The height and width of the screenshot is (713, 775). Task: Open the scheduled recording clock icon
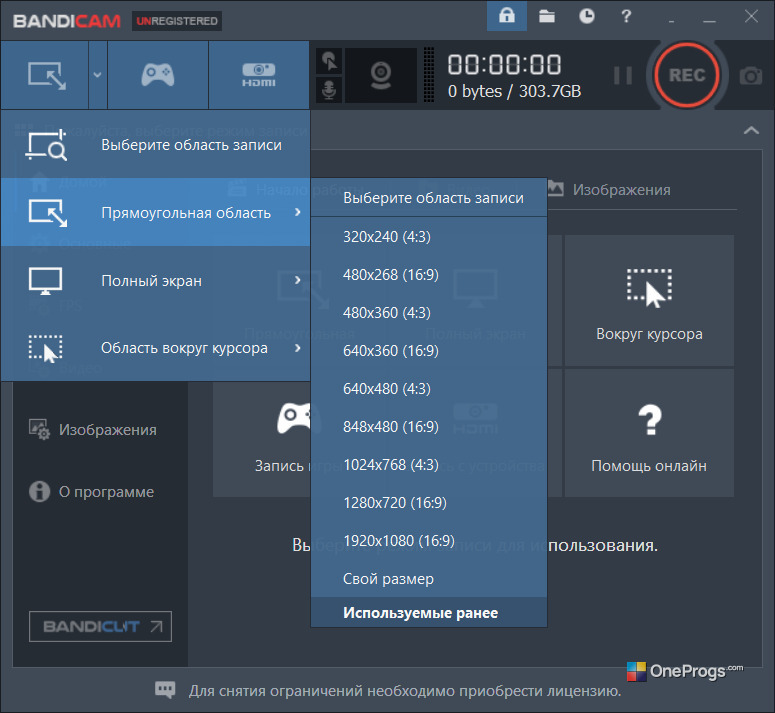[587, 16]
